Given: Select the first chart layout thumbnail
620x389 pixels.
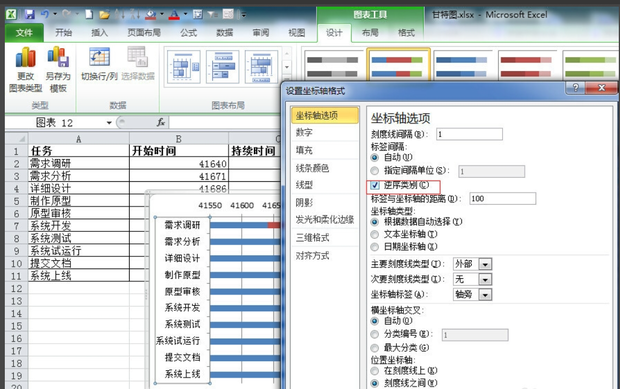Looking at the screenshot, I should 184,67.
